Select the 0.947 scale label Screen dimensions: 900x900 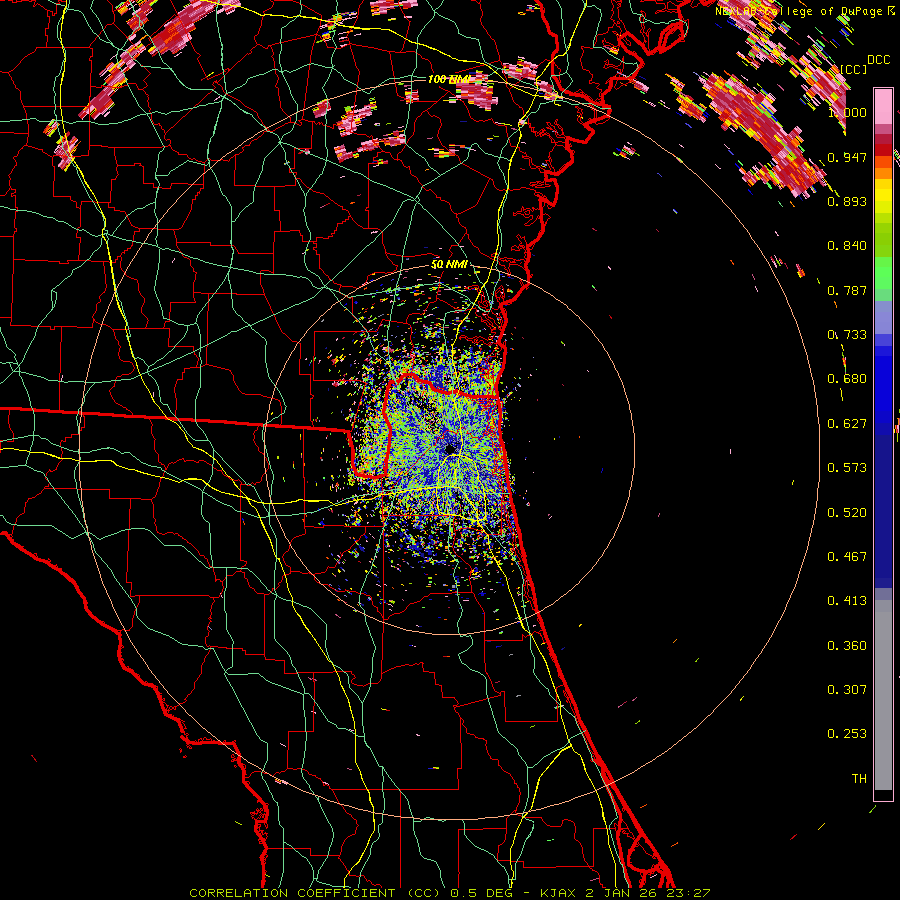coord(847,157)
